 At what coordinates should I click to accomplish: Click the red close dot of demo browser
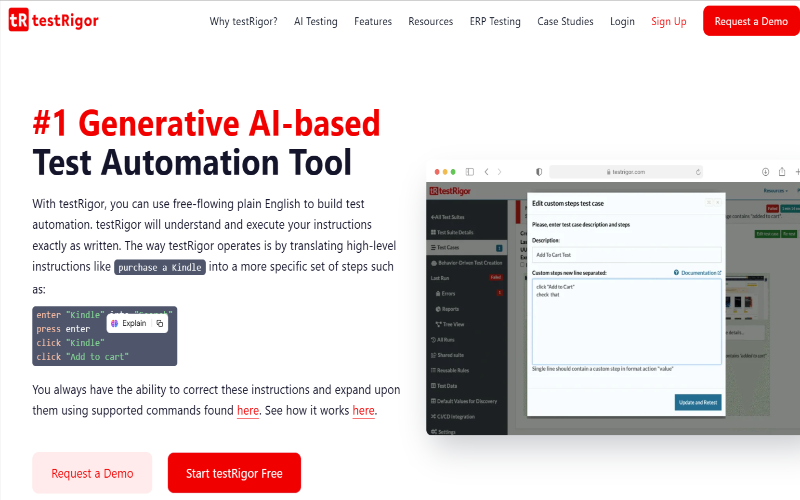click(x=437, y=172)
